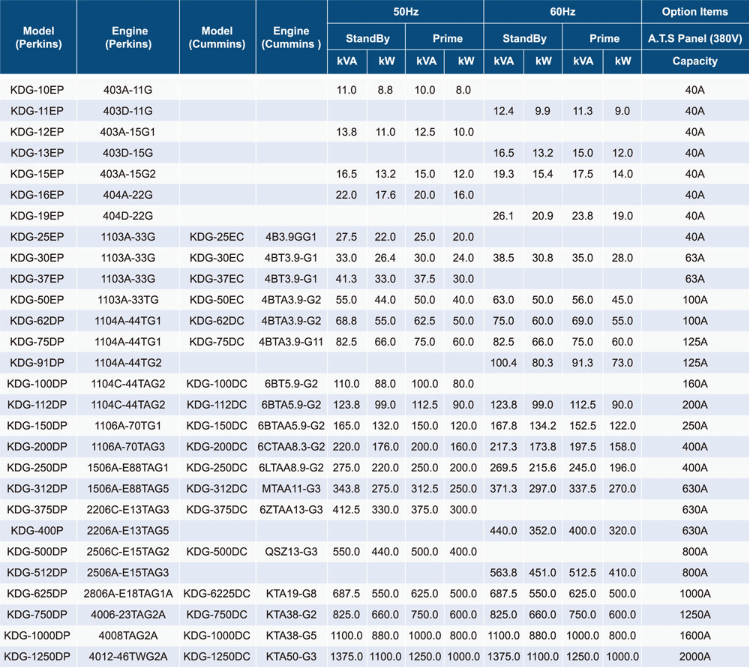Click Cummins model KDG-6225DC

(217, 594)
